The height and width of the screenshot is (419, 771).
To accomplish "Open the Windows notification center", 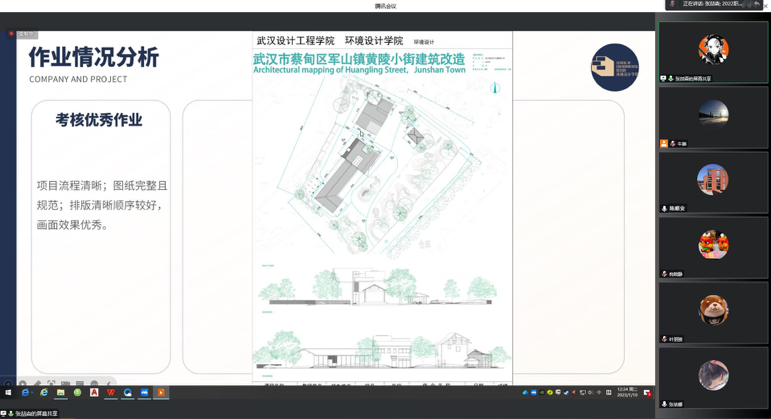I will [647, 393].
